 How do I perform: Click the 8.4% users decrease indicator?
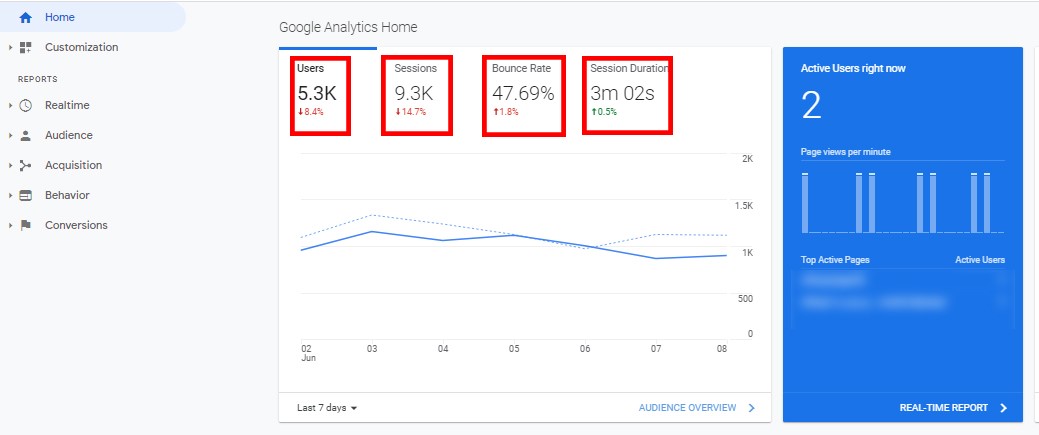coord(311,112)
